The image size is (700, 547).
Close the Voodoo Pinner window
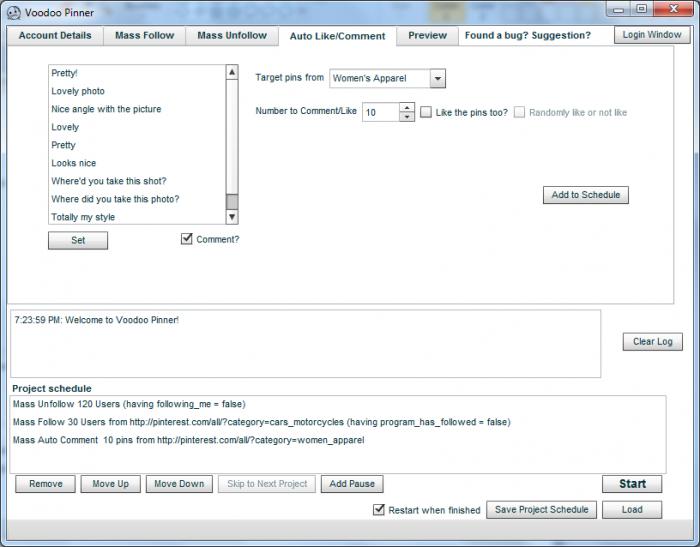(674, 9)
